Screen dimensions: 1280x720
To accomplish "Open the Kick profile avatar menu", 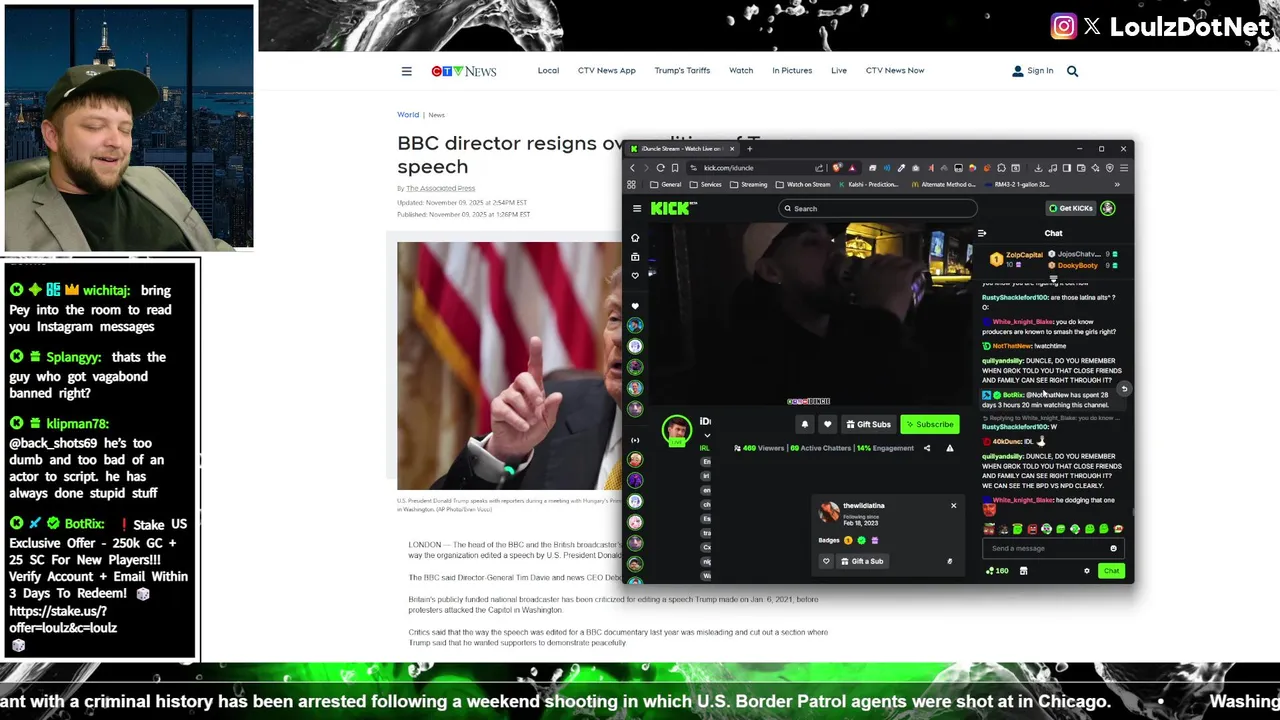I will point(1108,208).
